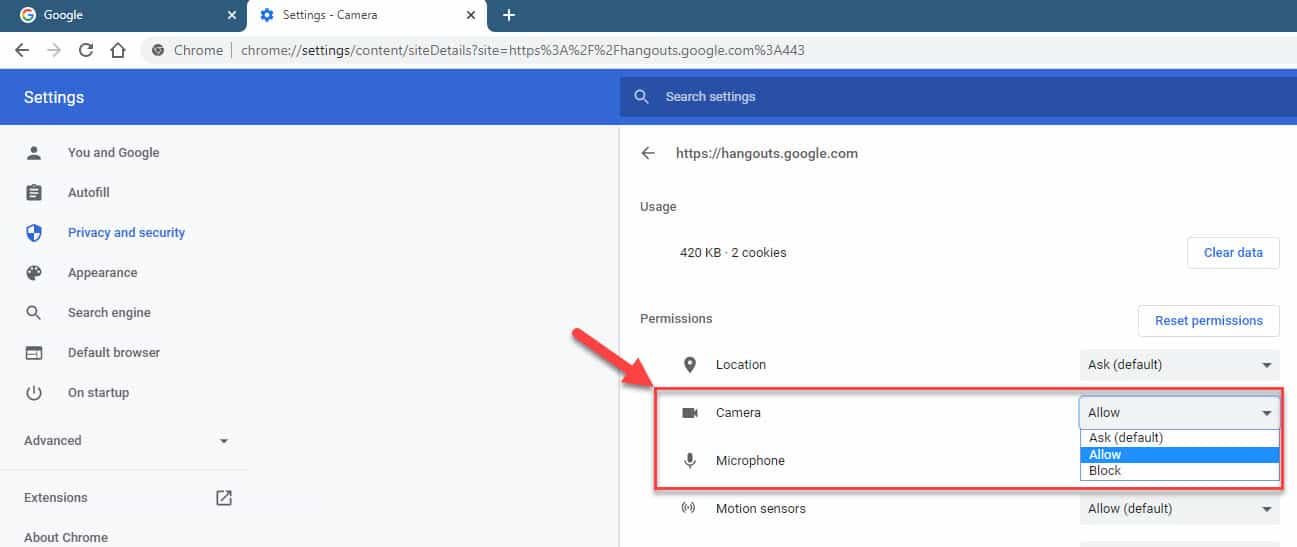1297x547 pixels.
Task: Open Privacy and security settings
Action: point(126,233)
